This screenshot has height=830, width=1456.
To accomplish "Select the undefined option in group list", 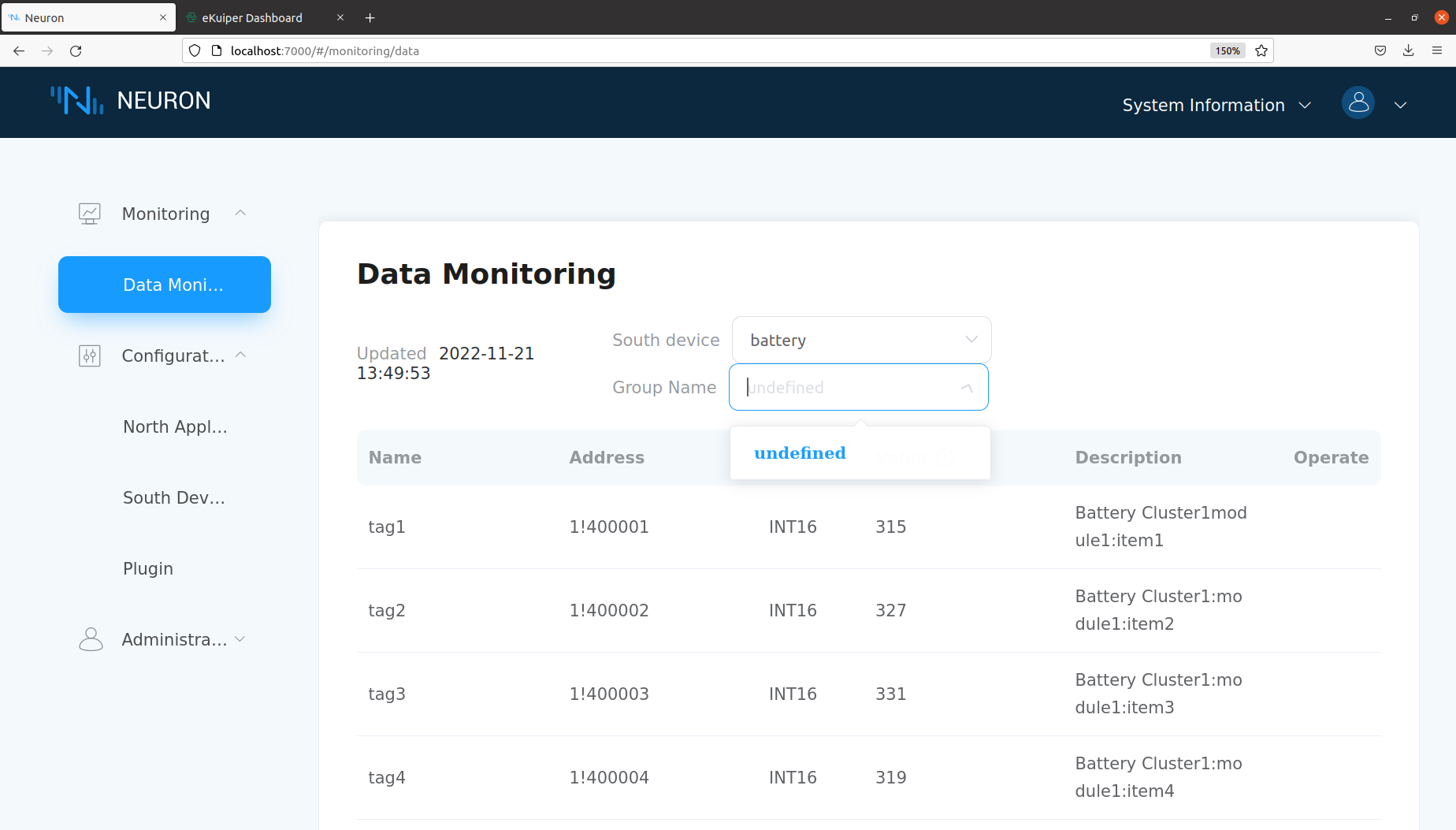I will tap(800, 453).
